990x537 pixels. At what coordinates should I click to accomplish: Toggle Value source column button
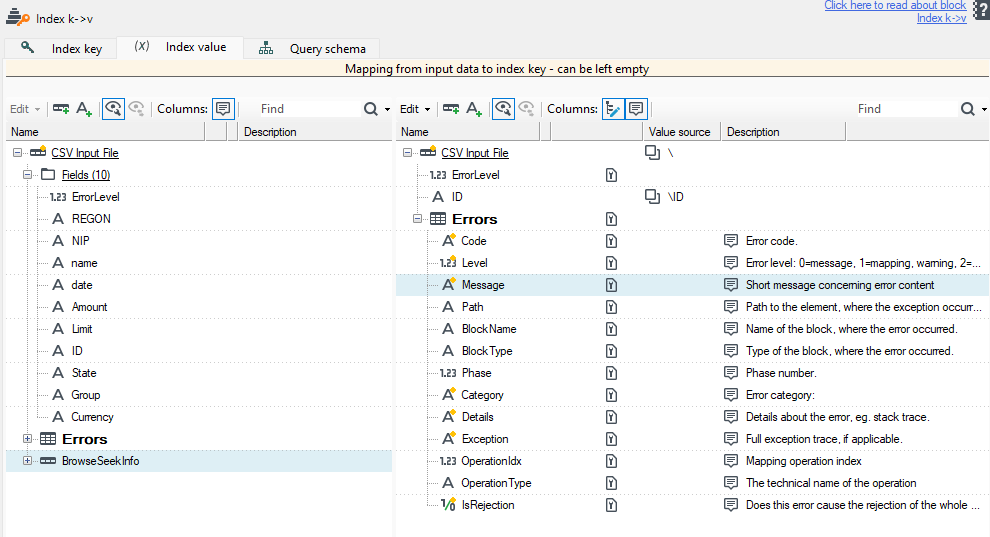point(612,109)
